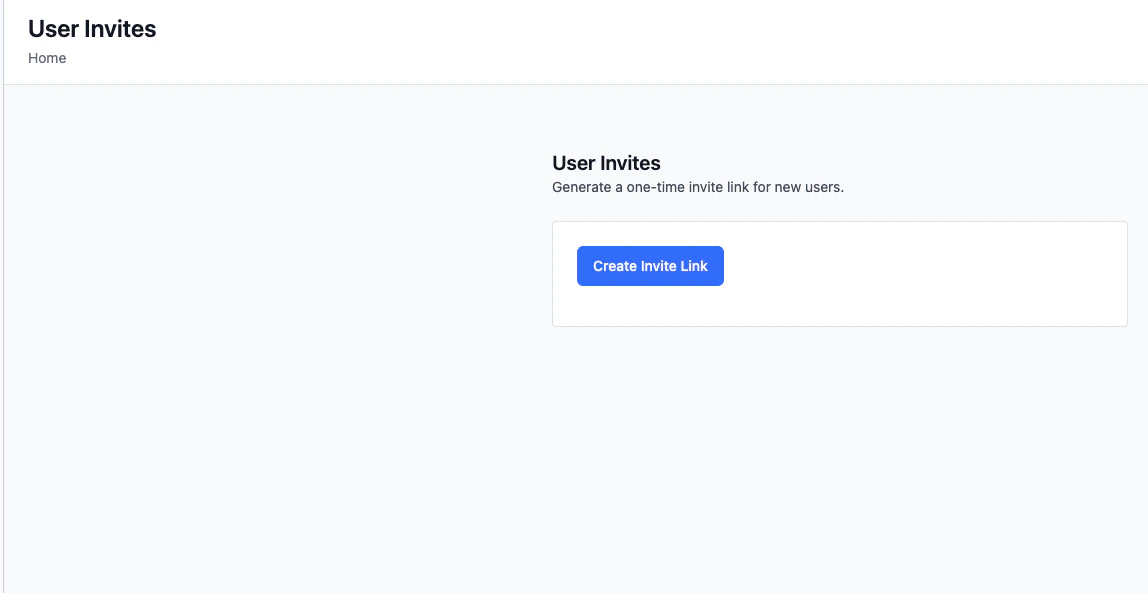Click the subtitle about generating invite links
This screenshot has width=1148, height=593.
698,187
